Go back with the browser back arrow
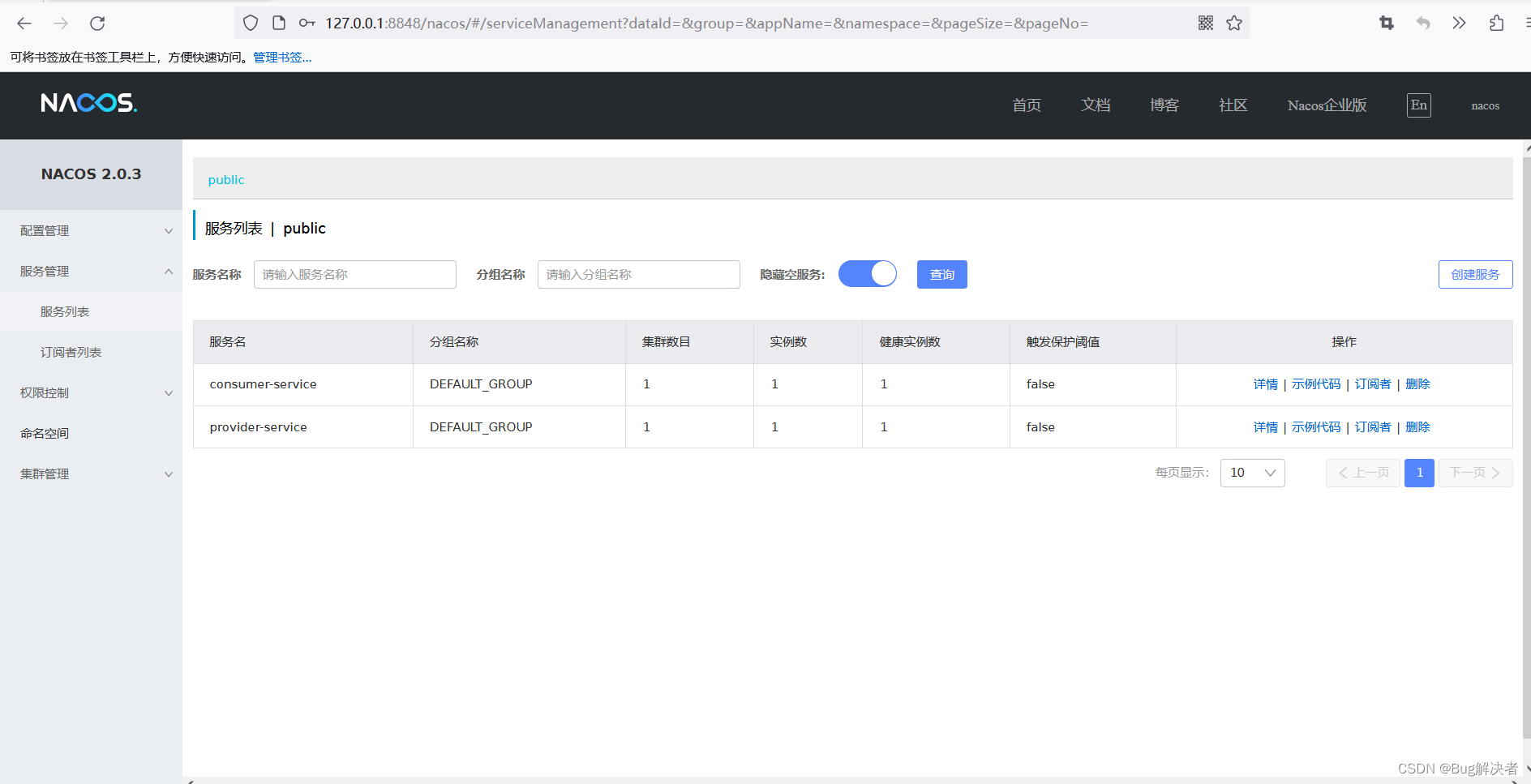This screenshot has width=1531, height=784. (24, 24)
